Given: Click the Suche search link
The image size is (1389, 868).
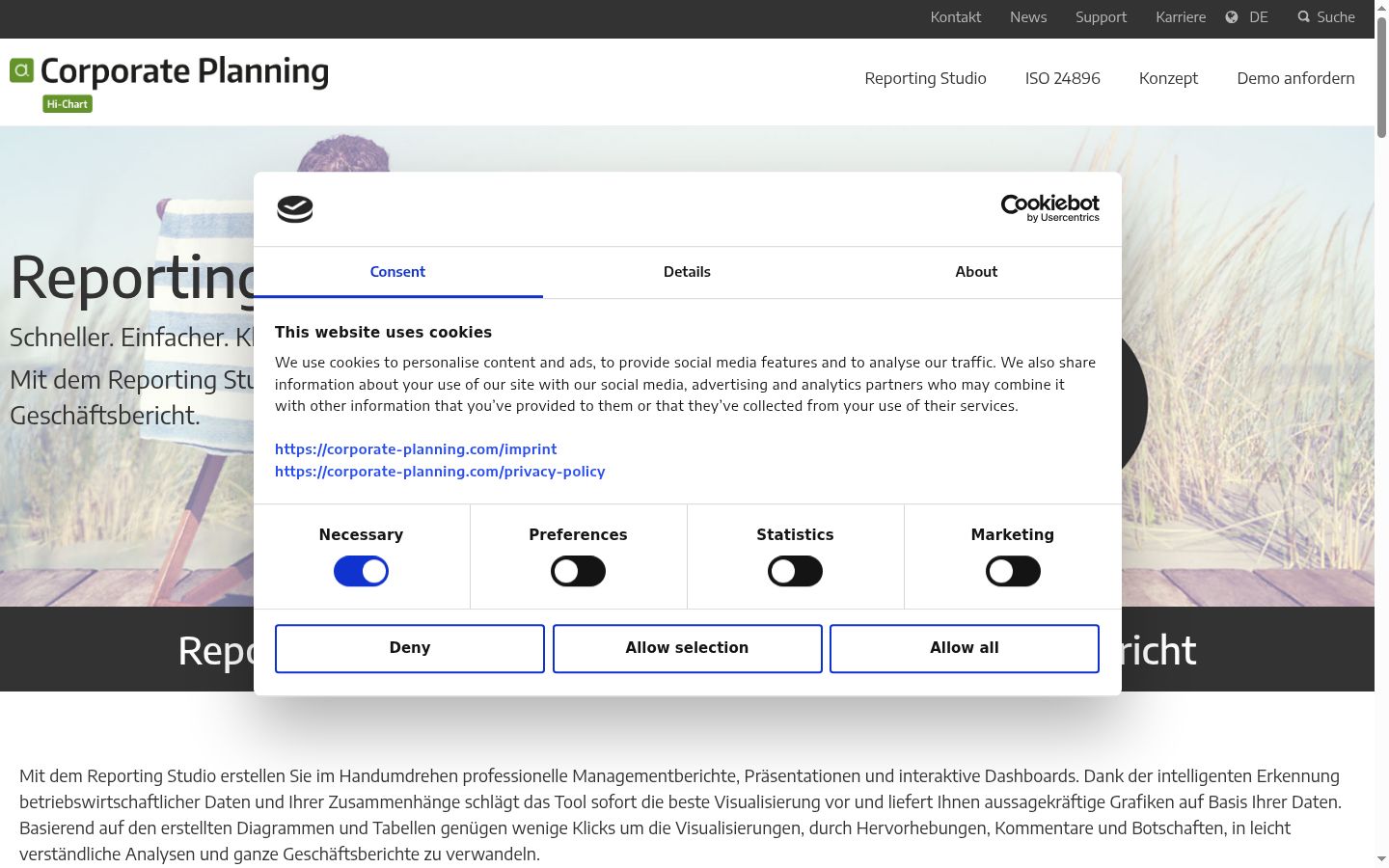Looking at the screenshot, I should 1336,17.
